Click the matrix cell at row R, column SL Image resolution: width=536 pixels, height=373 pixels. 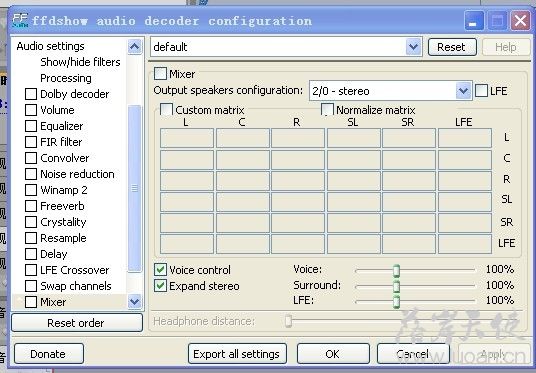click(354, 181)
